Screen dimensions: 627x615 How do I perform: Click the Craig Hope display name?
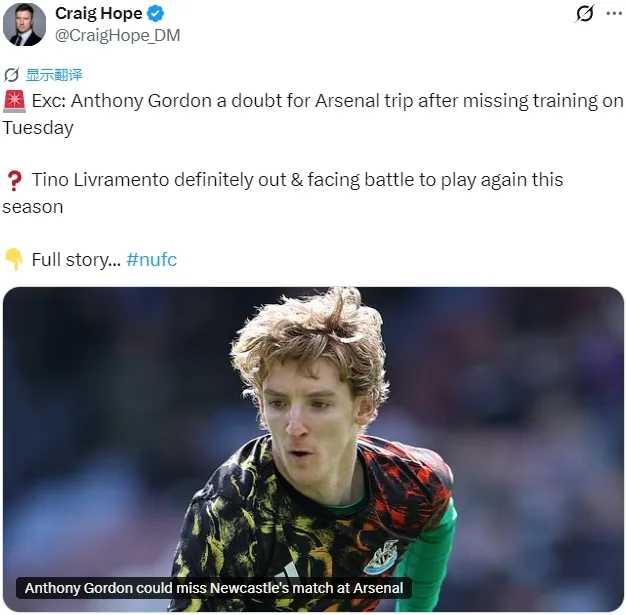[99, 14]
